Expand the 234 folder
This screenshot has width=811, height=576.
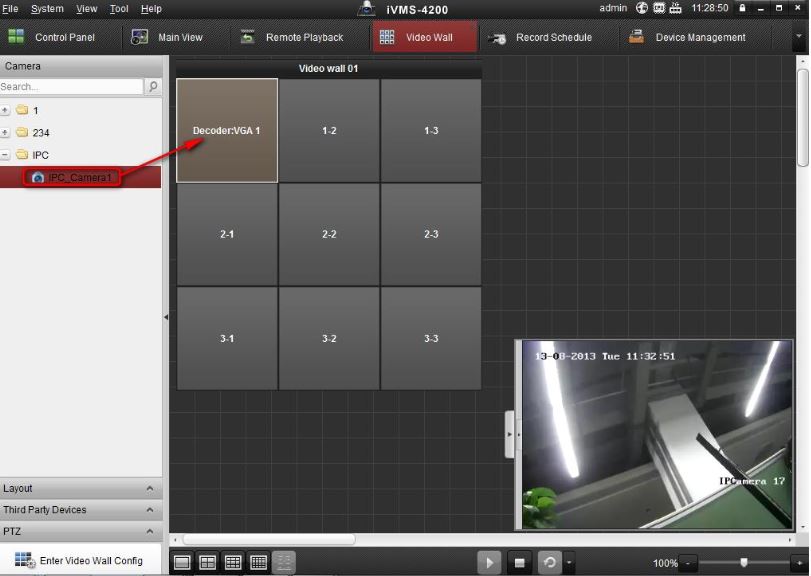[x=5, y=133]
